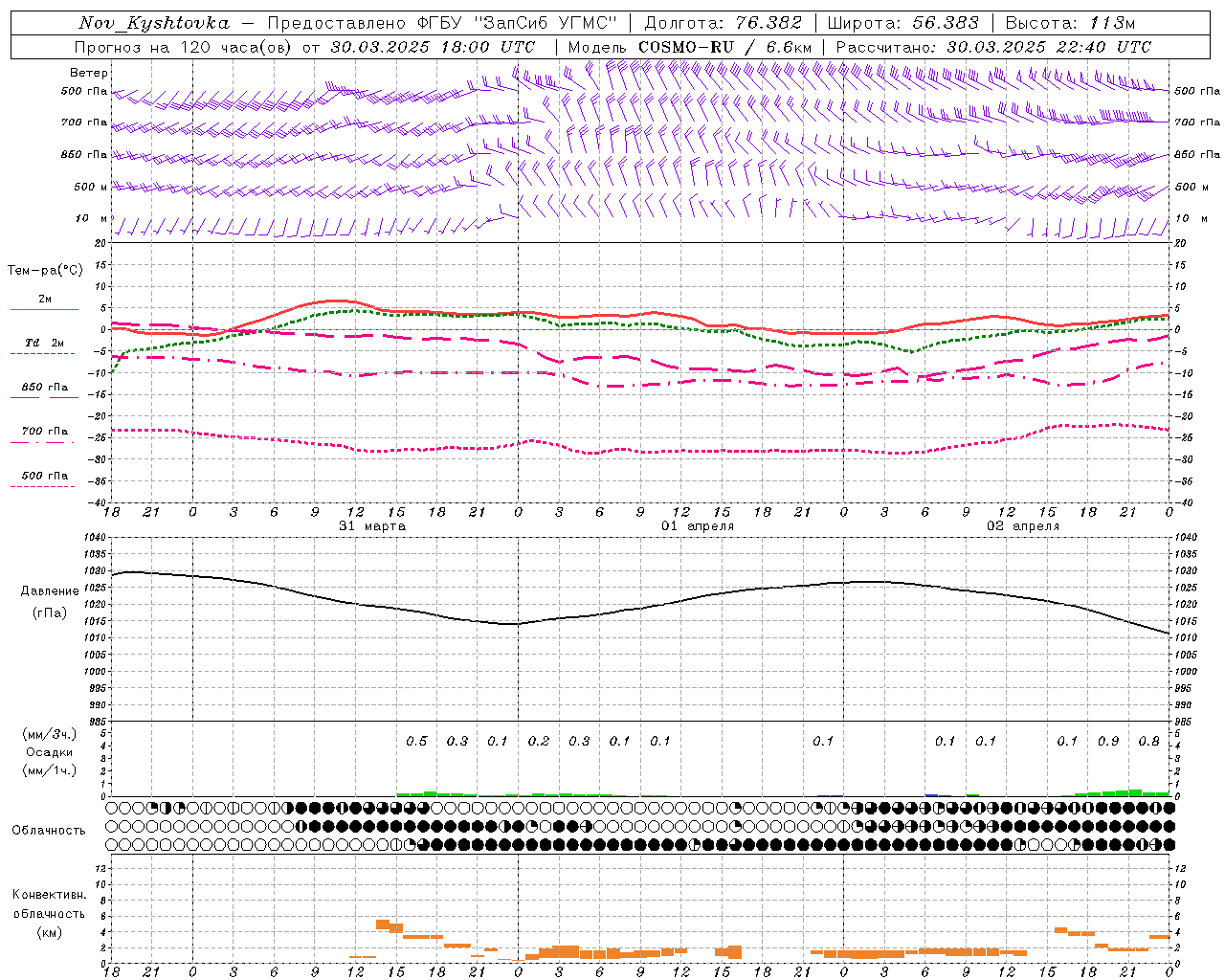Click the precipitation value '0.8'

point(1149,742)
